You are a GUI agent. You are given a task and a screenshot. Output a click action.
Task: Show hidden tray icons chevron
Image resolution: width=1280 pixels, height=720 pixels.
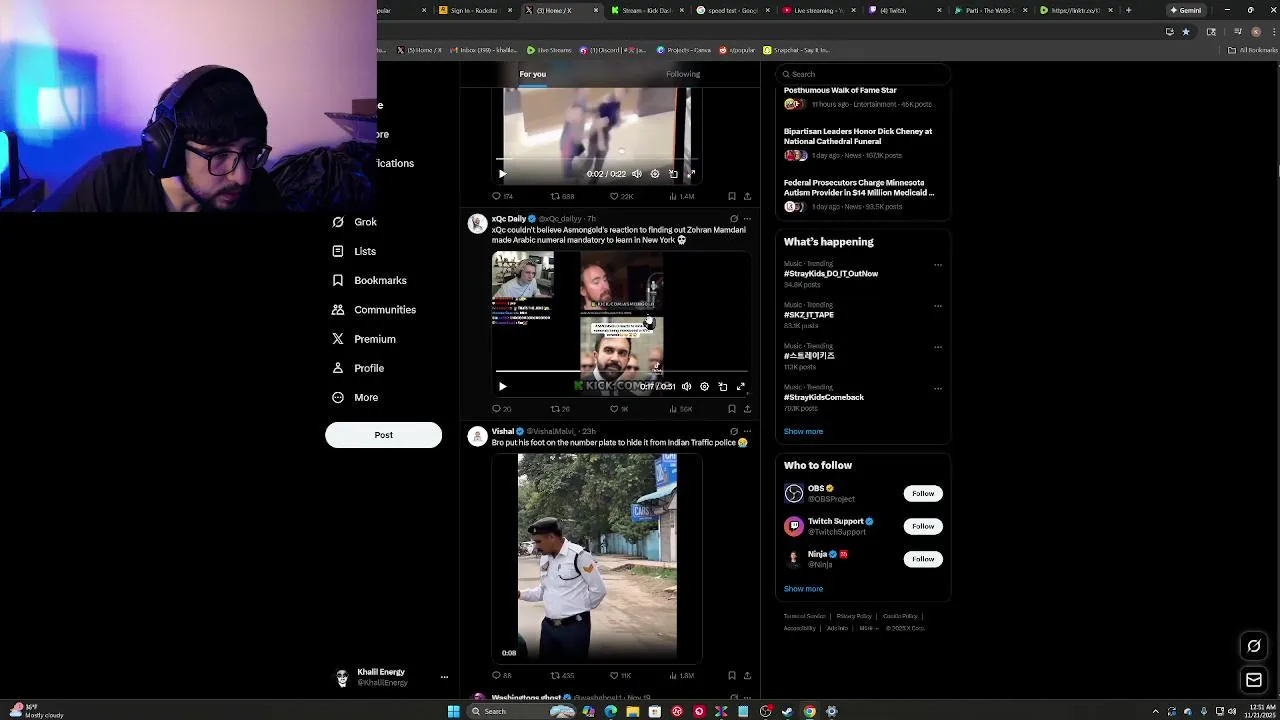(1156, 711)
